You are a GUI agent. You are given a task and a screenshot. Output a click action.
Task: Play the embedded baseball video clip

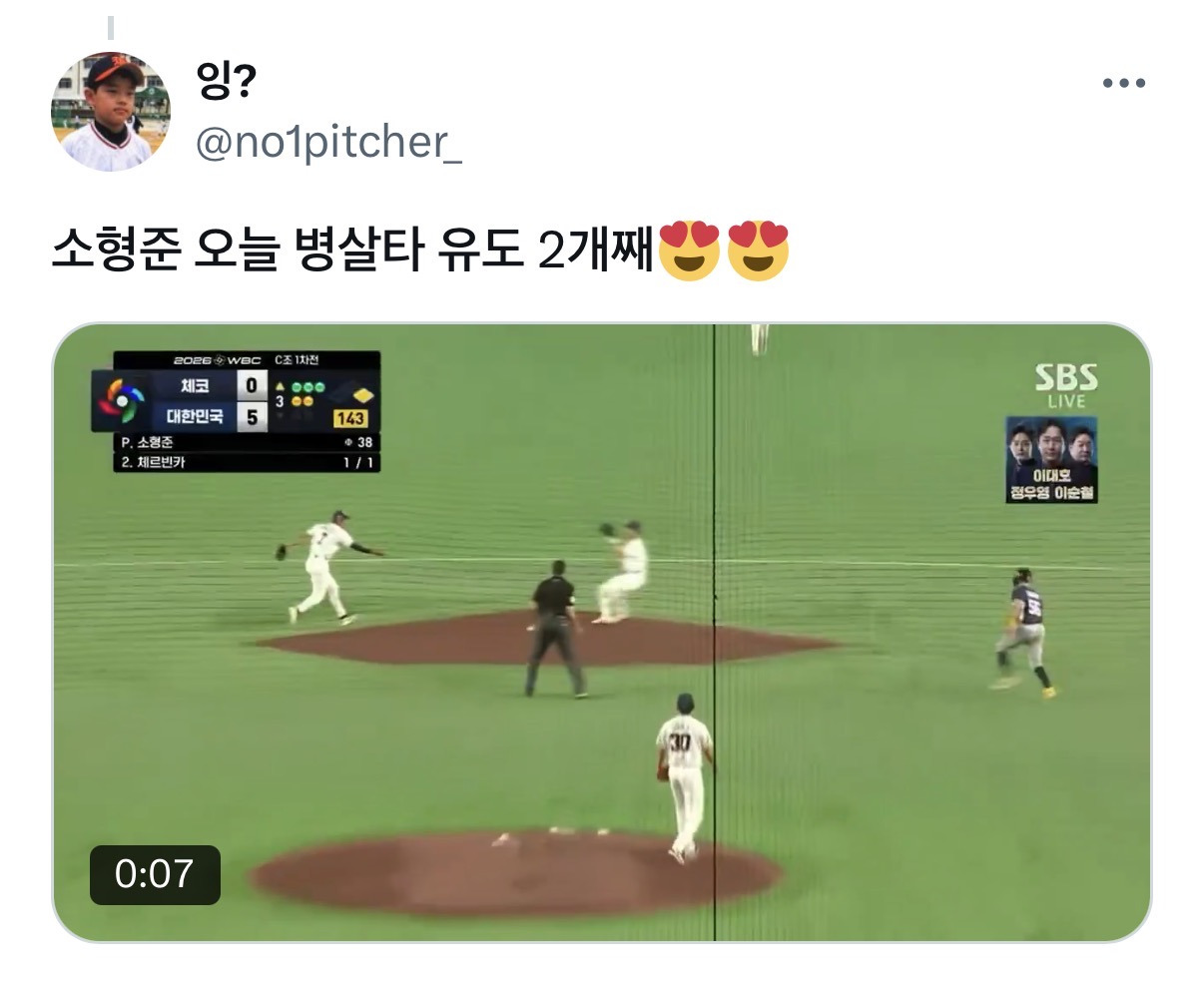(x=602, y=633)
